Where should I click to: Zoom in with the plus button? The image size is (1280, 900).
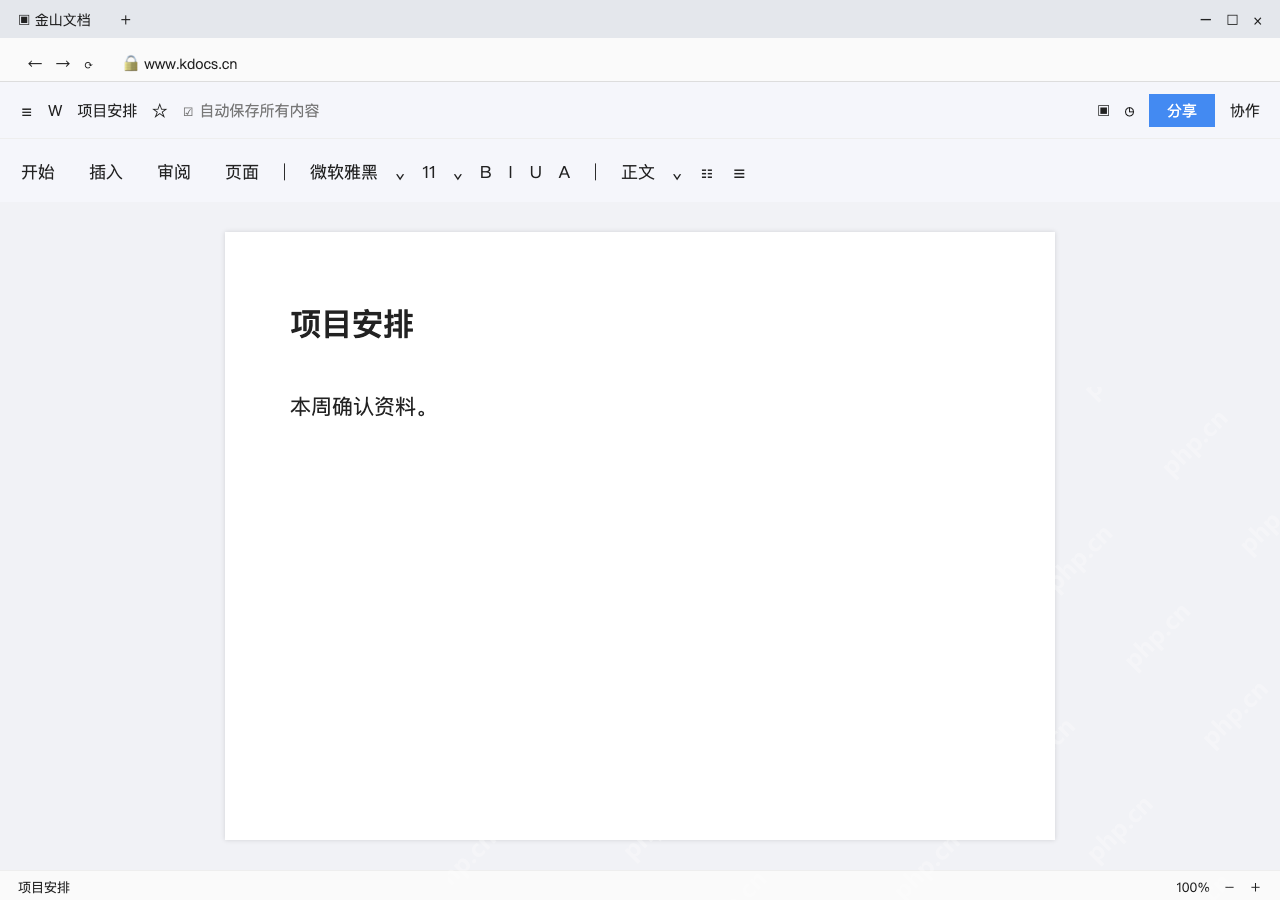coord(1255,887)
